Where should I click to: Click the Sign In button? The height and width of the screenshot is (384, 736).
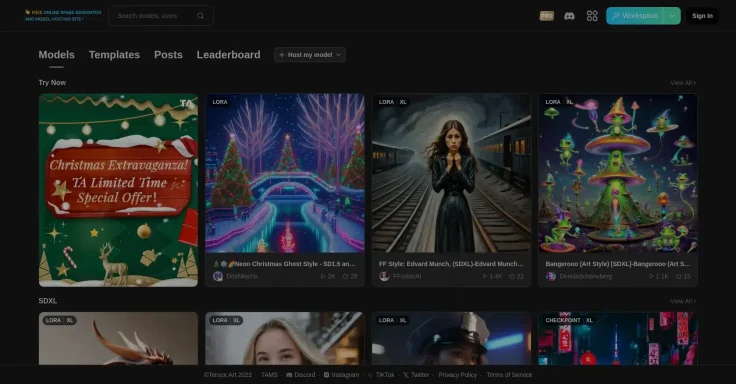pyautogui.click(x=702, y=16)
